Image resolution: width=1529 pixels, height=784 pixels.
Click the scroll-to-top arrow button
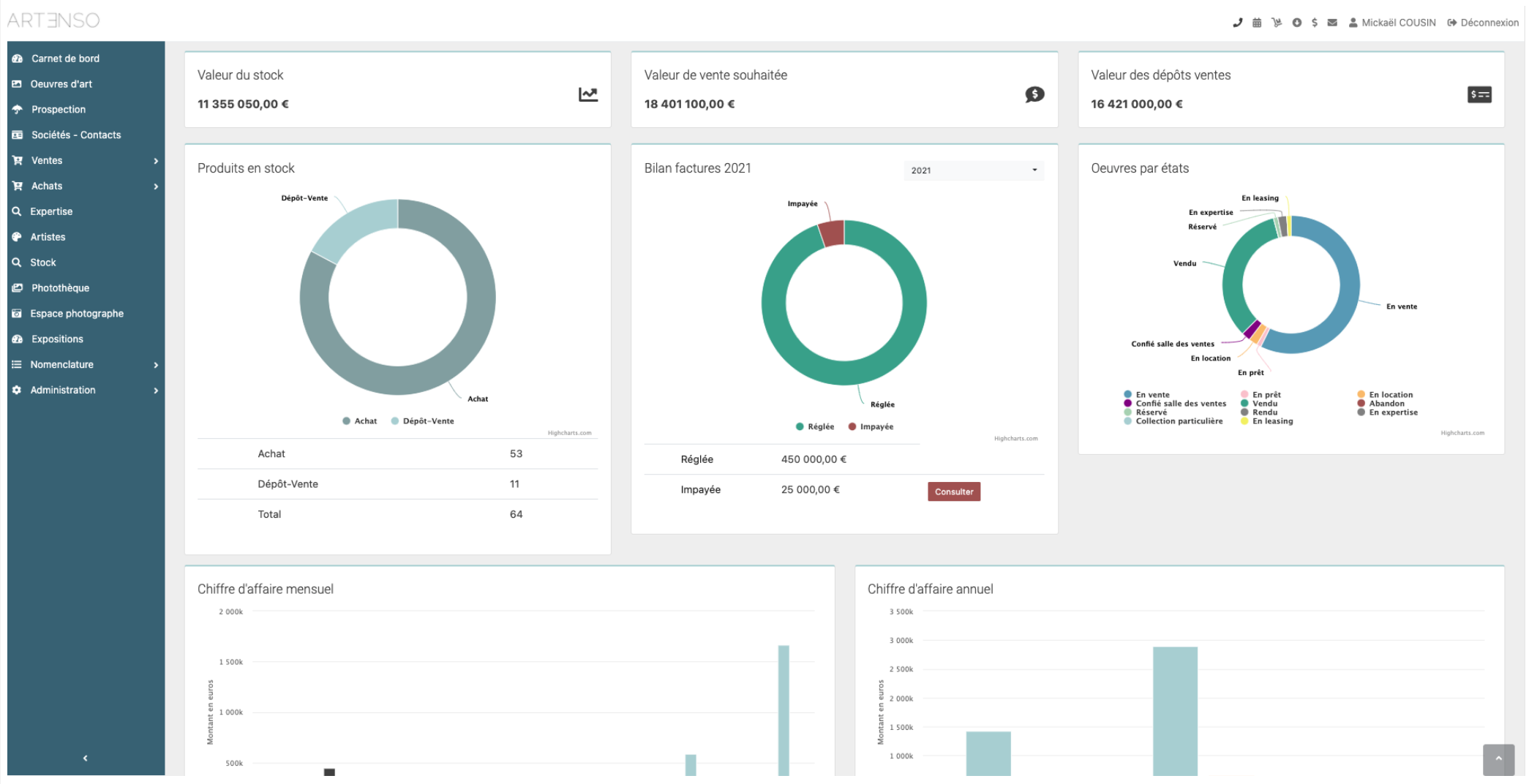1498,759
